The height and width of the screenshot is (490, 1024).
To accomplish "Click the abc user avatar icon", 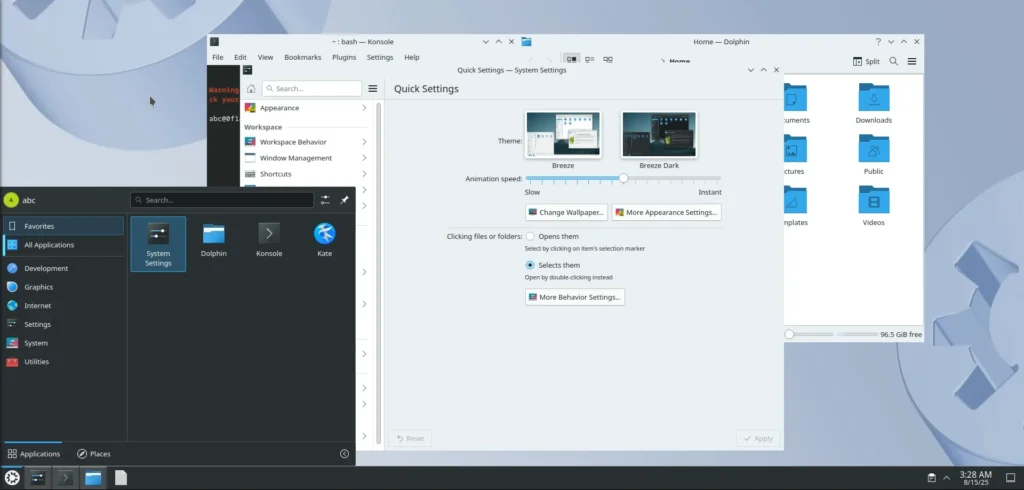I will click(x=10, y=200).
